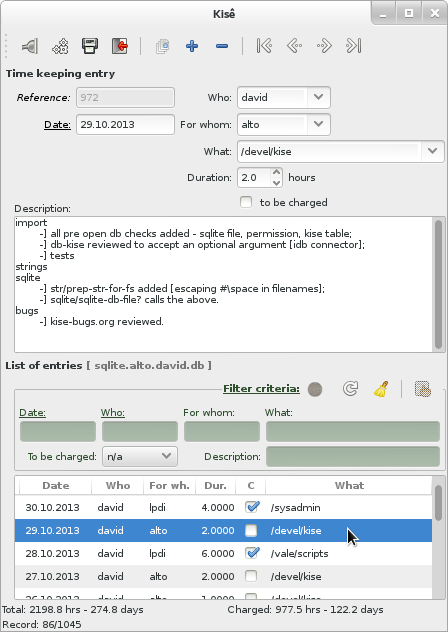
Task: Click the Filter criteria label
Action: click(261, 389)
